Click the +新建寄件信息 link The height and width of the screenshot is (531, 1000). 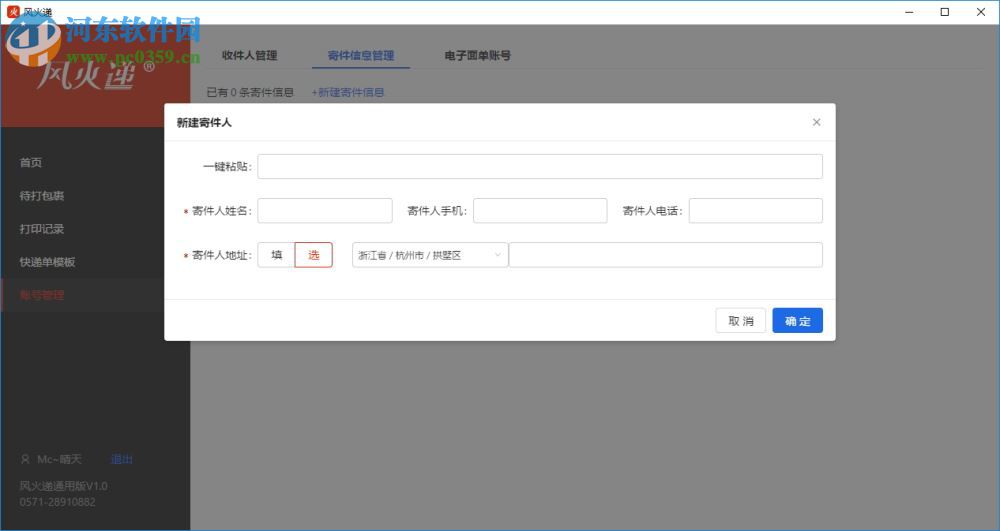click(348, 92)
